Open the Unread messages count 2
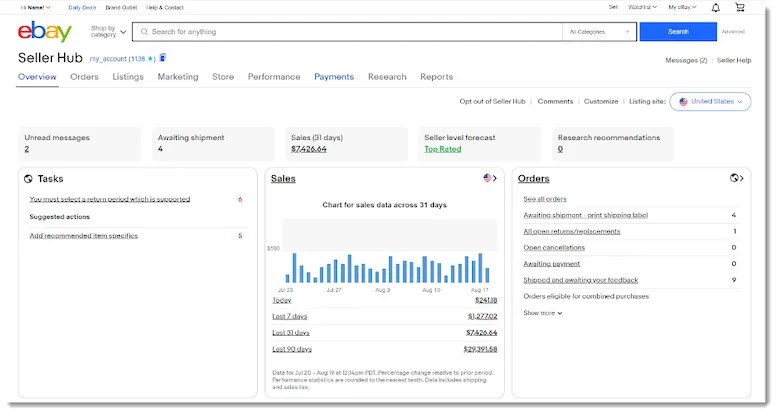 [27, 149]
